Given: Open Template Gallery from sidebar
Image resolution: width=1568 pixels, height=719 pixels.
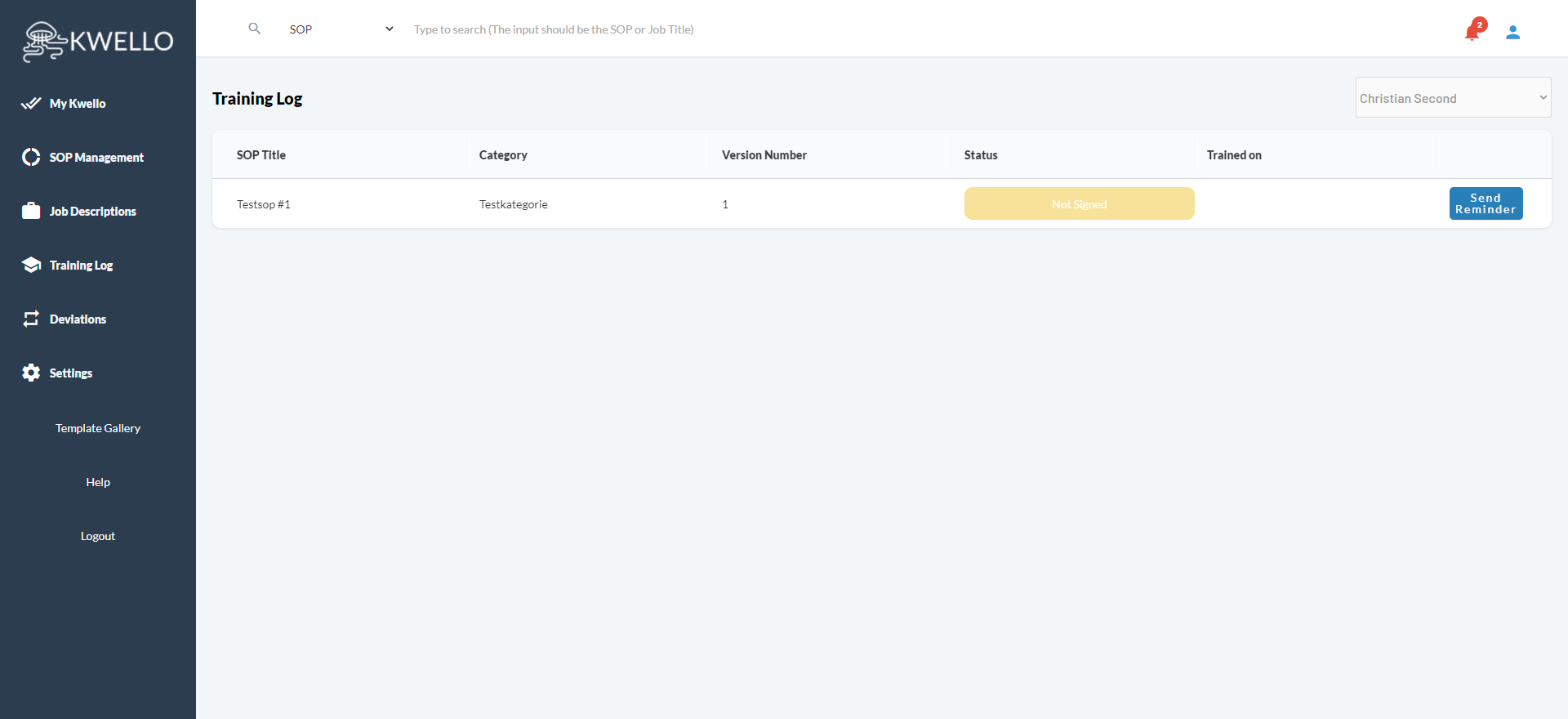Looking at the screenshot, I should click(98, 428).
